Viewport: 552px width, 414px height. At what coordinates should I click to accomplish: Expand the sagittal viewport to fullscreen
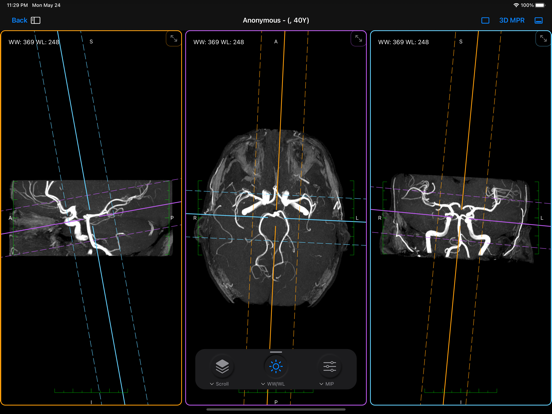coord(174,39)
